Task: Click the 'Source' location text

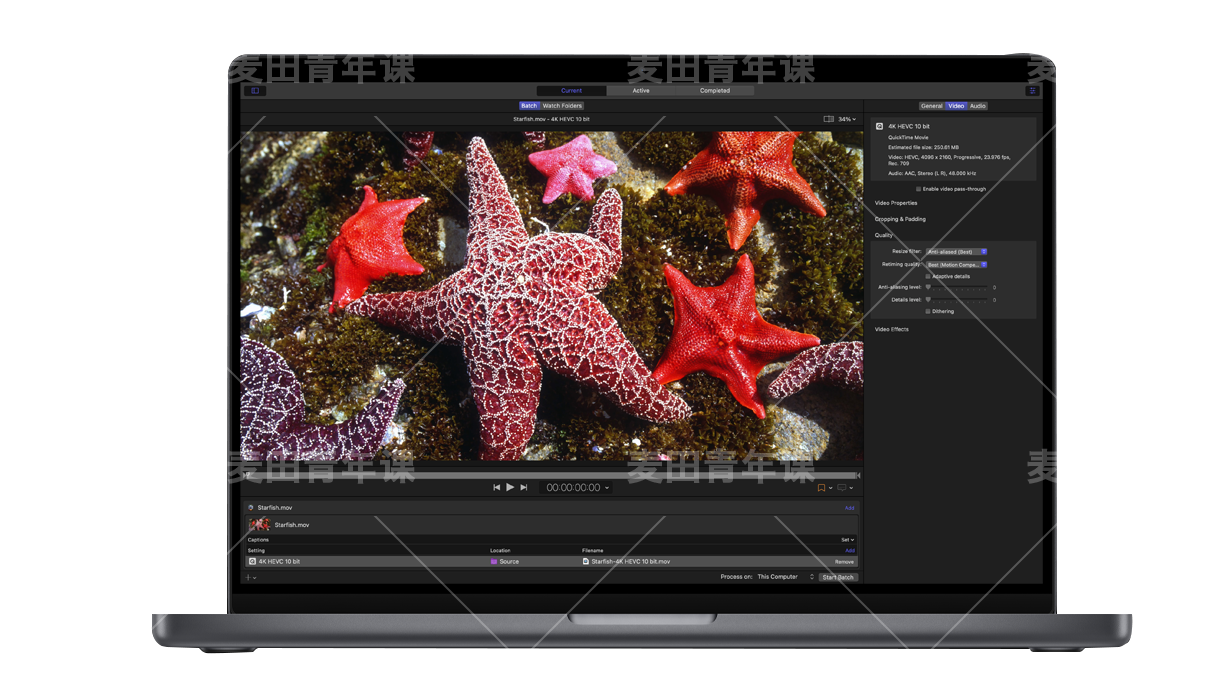Action: click(509, 562)
